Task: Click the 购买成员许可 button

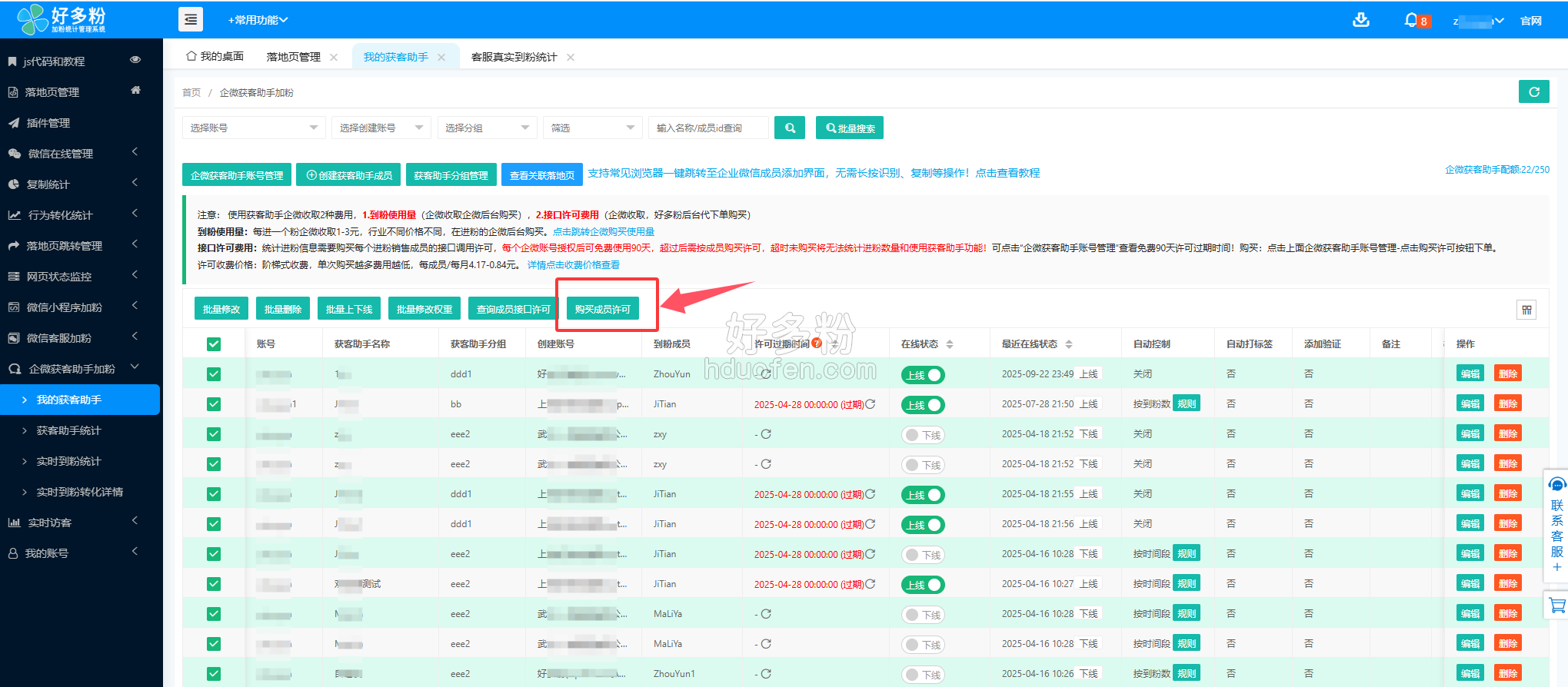Action: click(x=602, y=309)
